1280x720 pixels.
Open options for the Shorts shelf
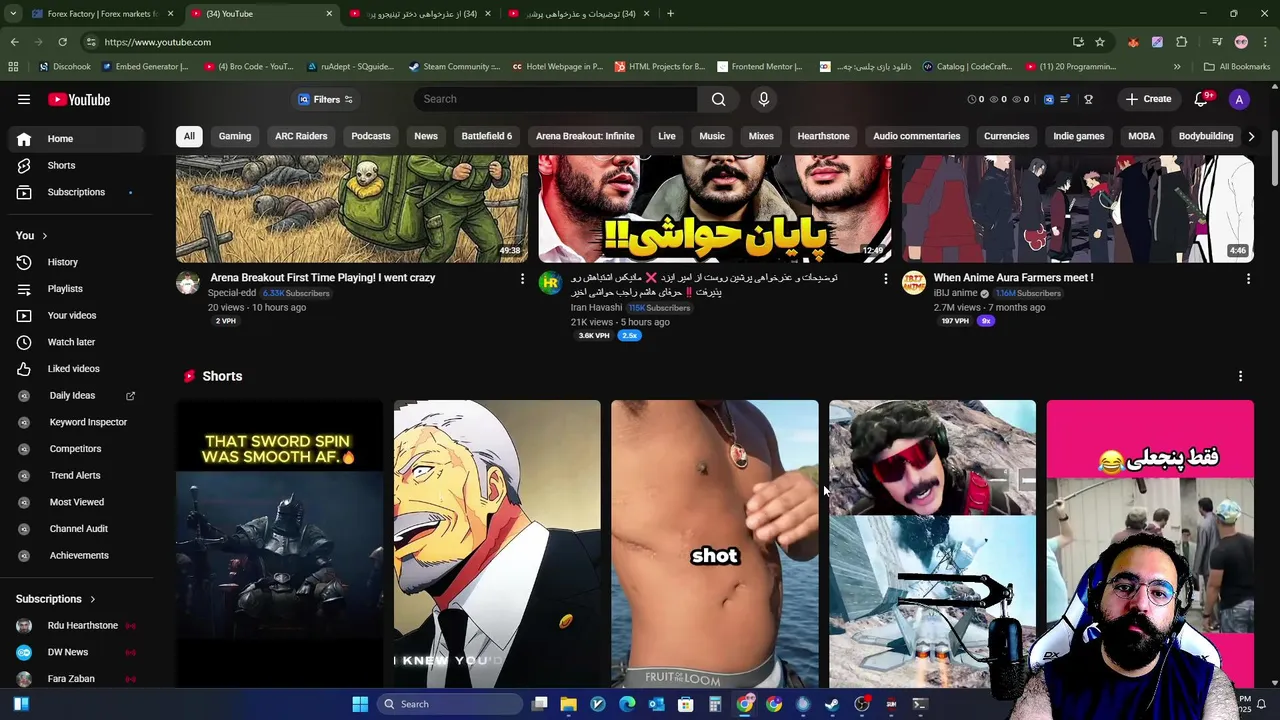coord(1240,376)
